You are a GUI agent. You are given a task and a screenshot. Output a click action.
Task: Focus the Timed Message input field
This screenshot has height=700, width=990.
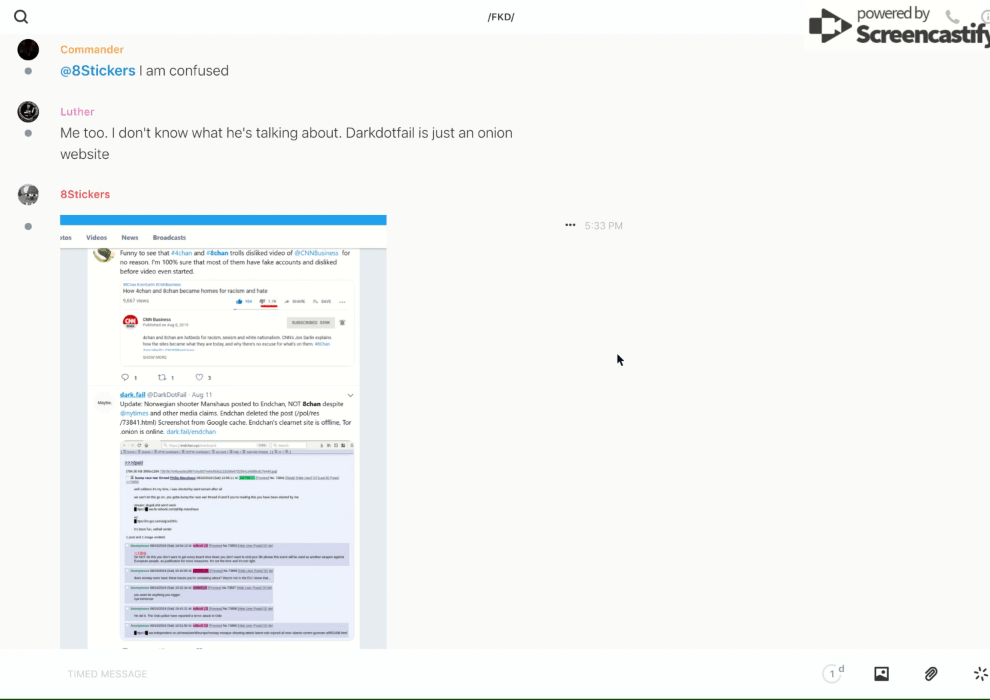point(400,674)
